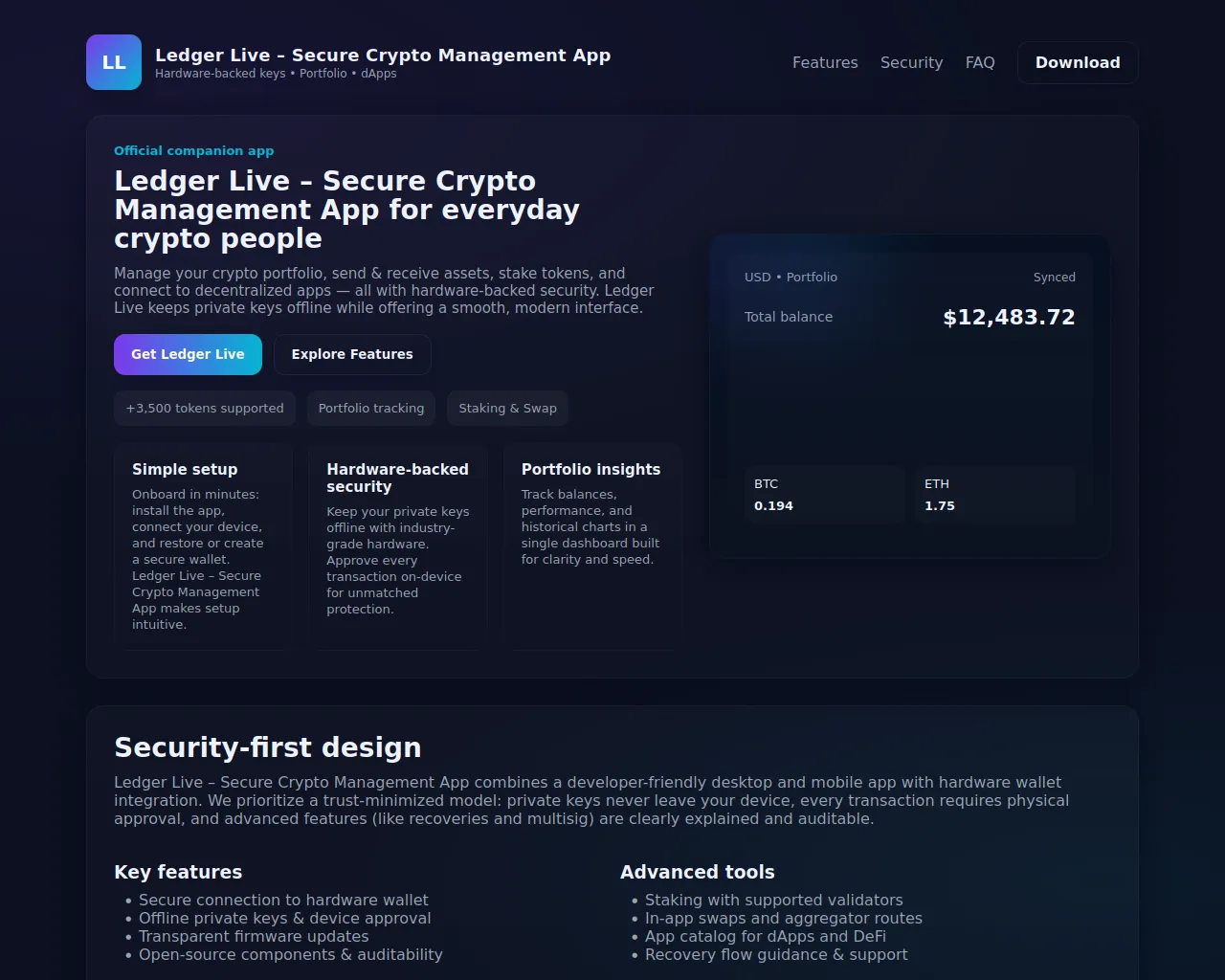Screen dimensions: 1225x980
Task: Click 'Recovery flow guidance & support' item
Action: [776, 954]
